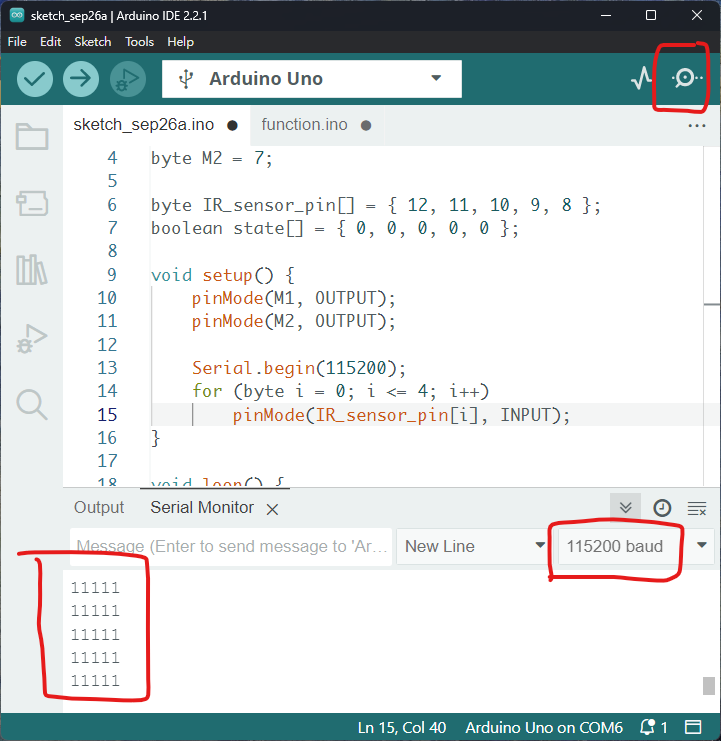Click the Verify sketch checkmark button

coord(35,79)
